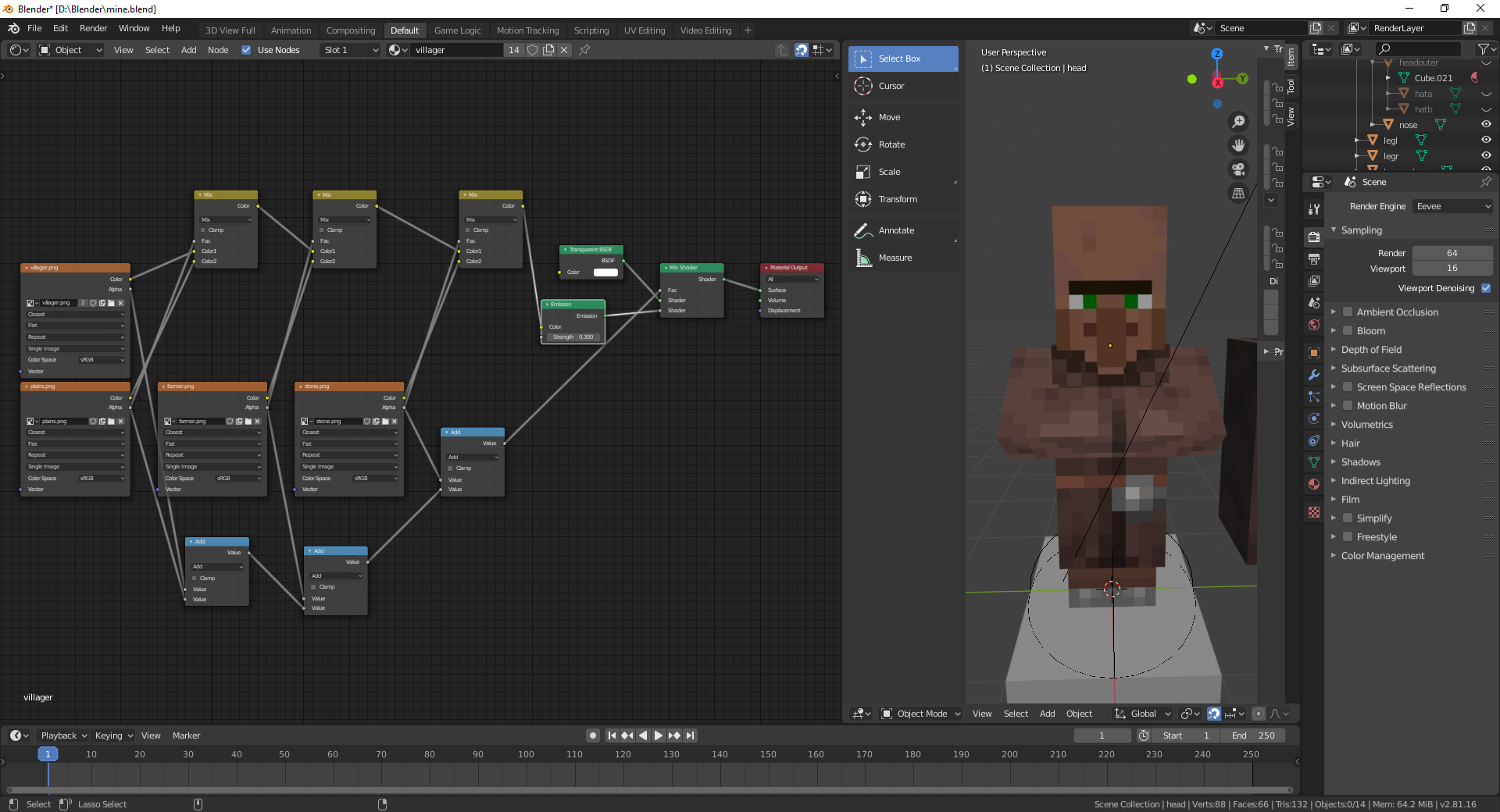Screen dimensions: 1500x812
Task: Activate the Move tool
Action: pos(903,117)
